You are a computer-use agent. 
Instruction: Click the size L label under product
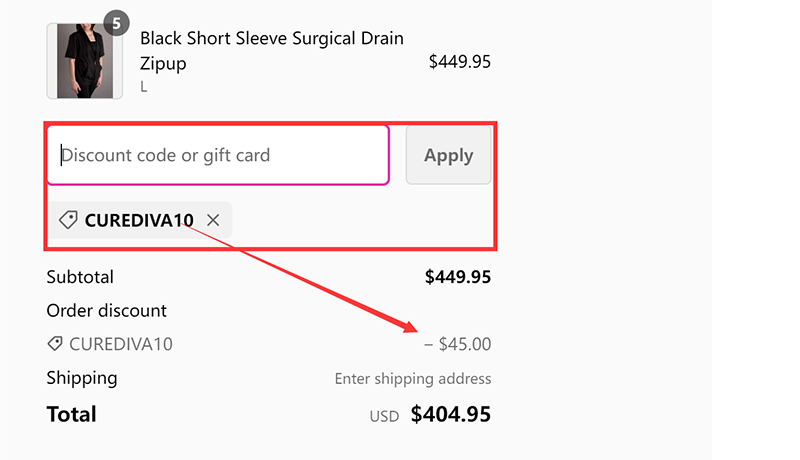[144, 87]
